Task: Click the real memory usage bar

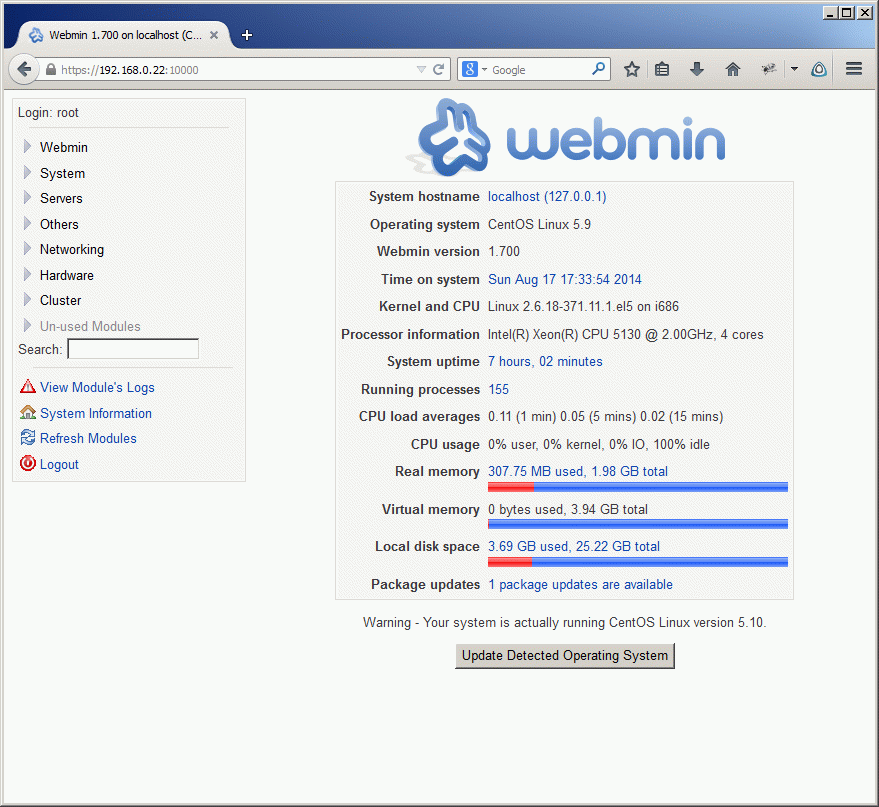Action: click(637, 487)
